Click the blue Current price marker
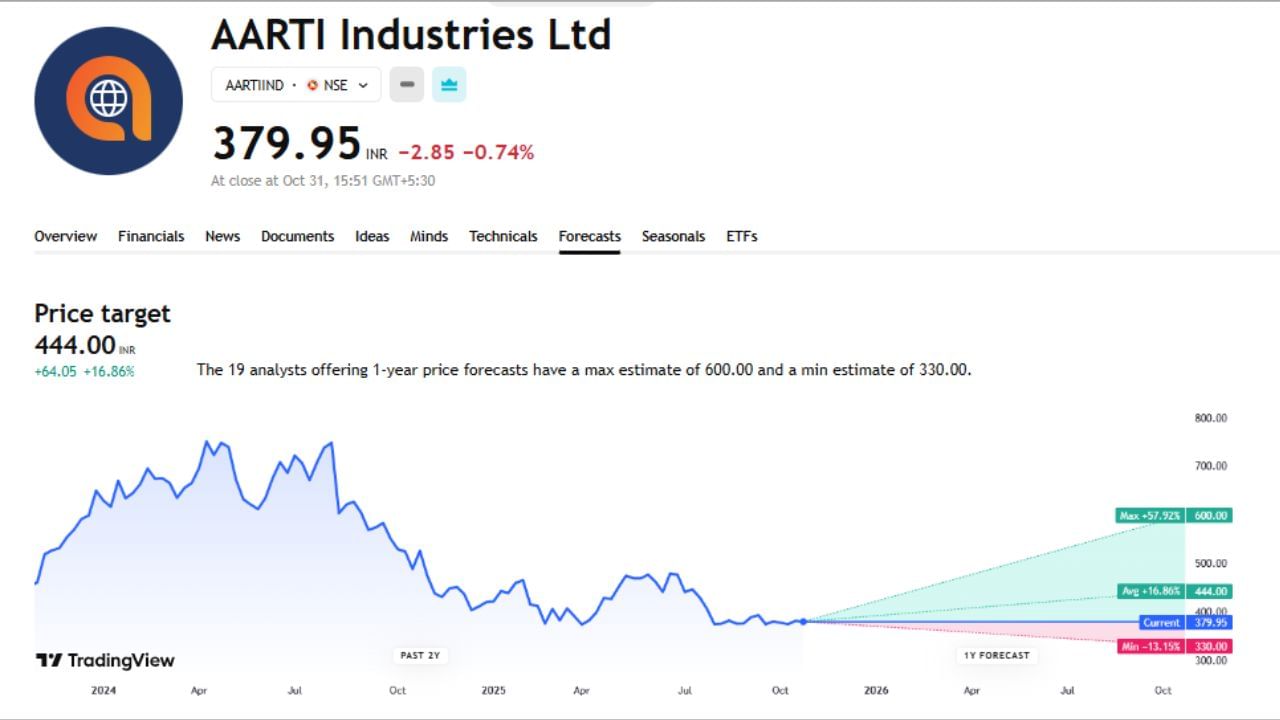 click(1161, 622)
